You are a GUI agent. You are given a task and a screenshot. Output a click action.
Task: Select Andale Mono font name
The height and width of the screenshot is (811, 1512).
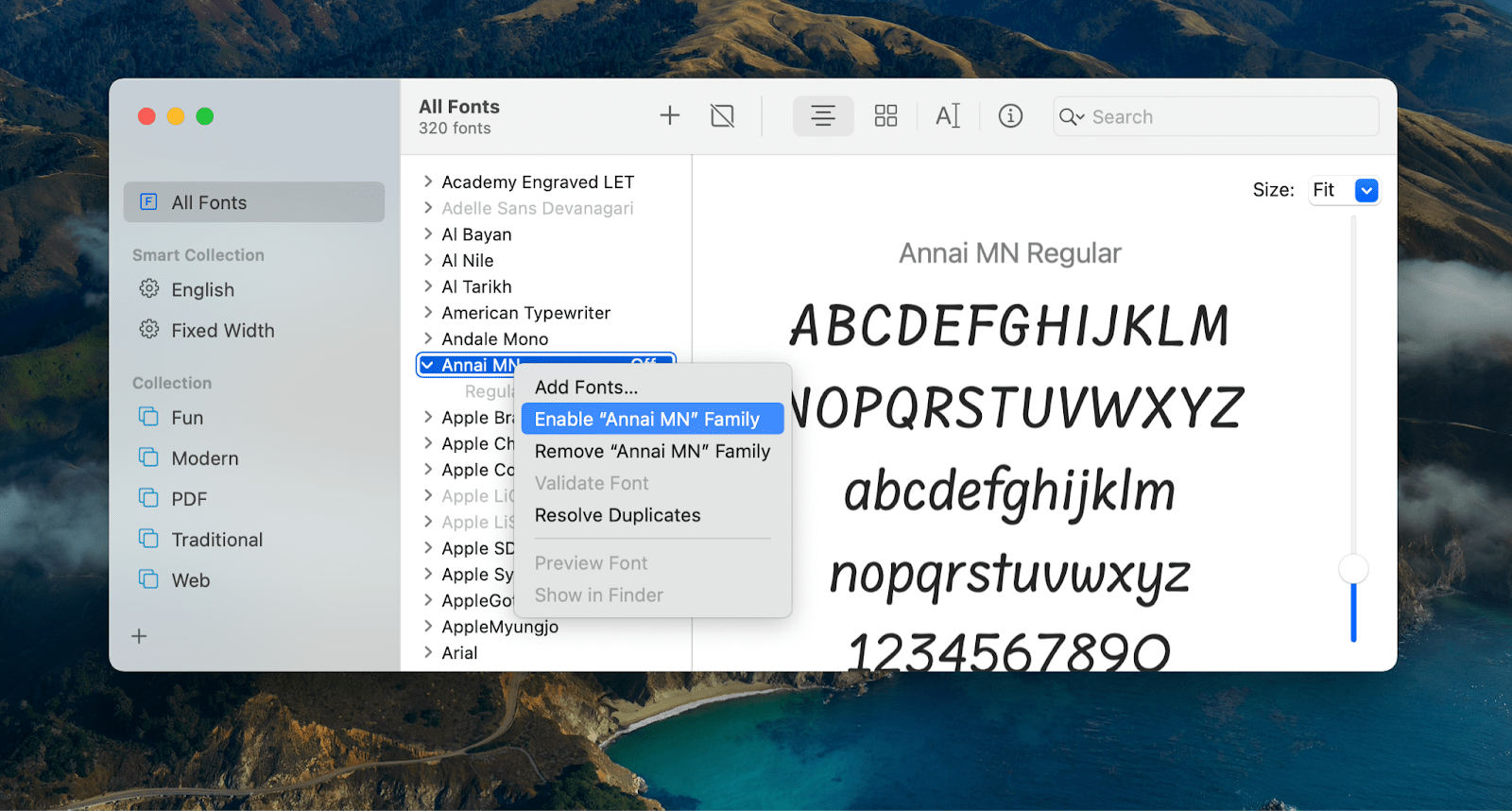(x=495, y=338)
